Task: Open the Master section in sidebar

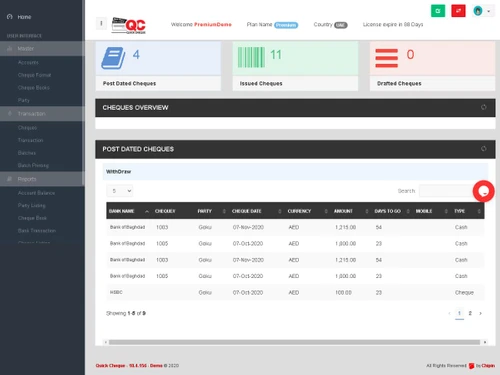Action: coord(42,49)
